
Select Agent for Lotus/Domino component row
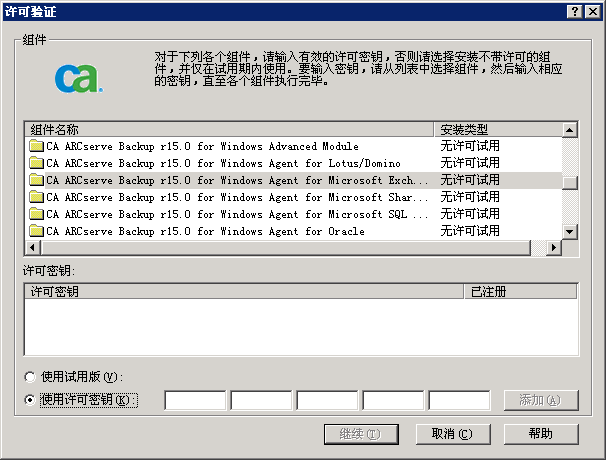293,163
